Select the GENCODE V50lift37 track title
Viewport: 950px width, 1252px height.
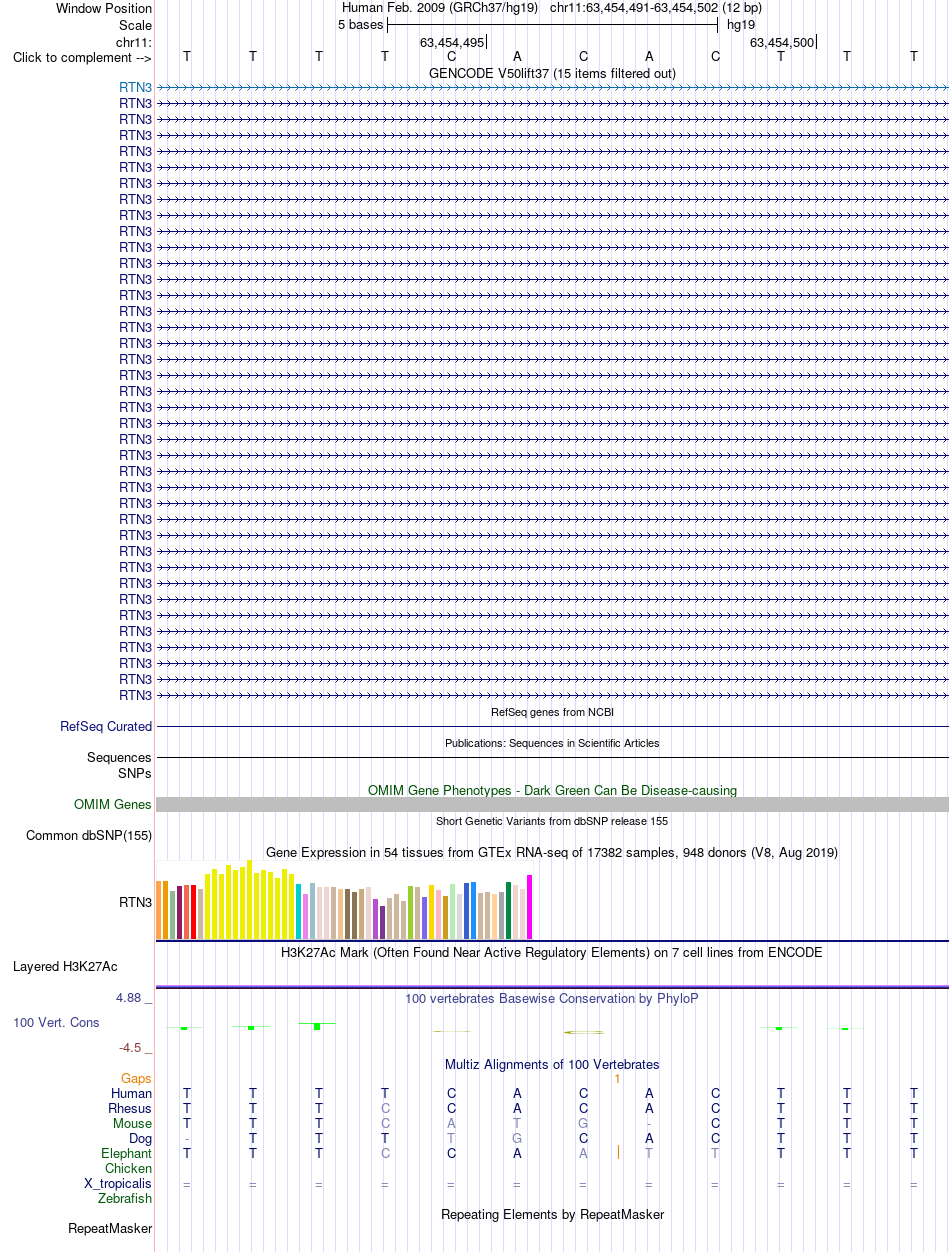[x=552, y=73]
